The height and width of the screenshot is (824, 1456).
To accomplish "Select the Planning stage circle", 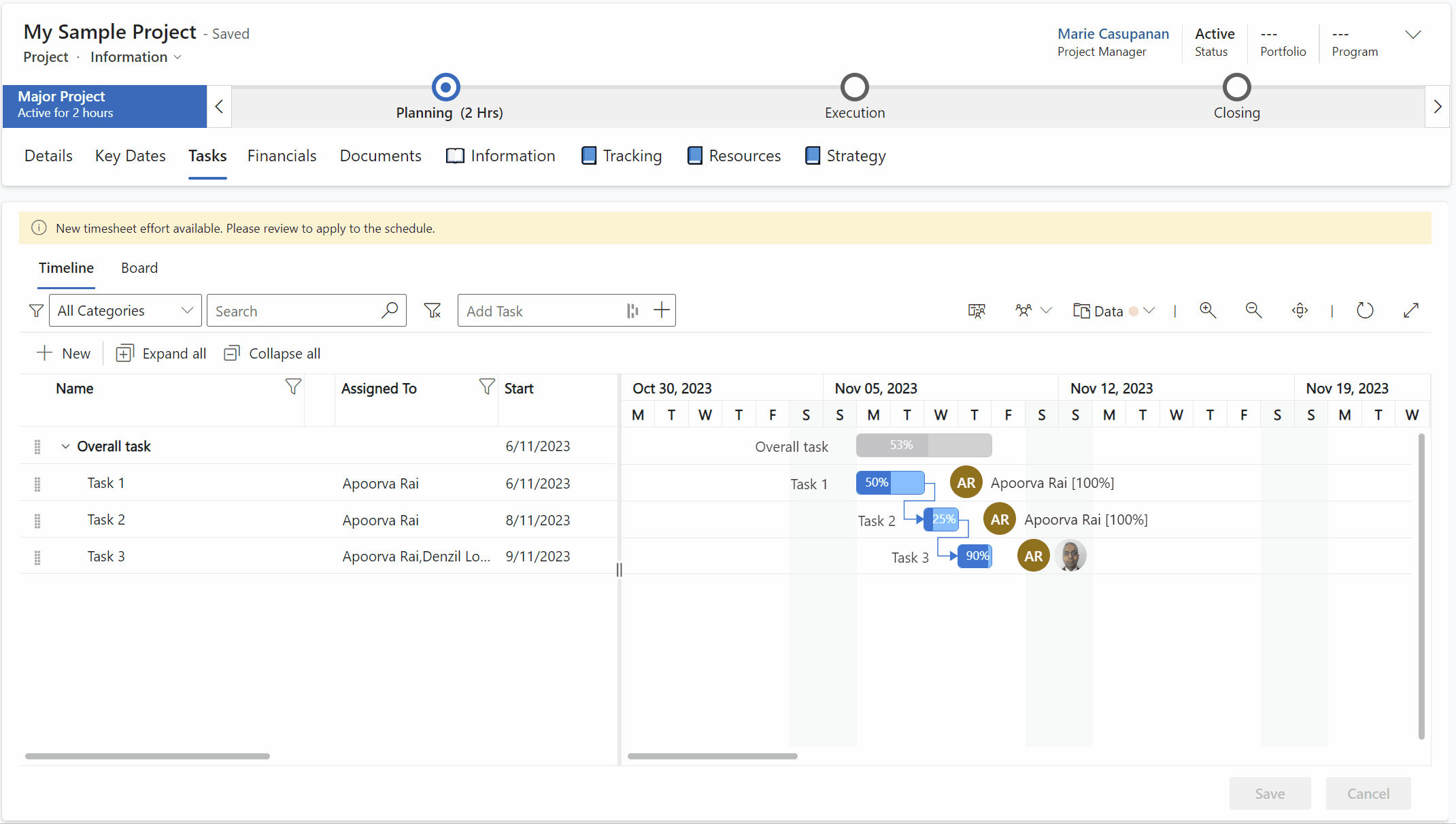I will click(x=446, y=87).
